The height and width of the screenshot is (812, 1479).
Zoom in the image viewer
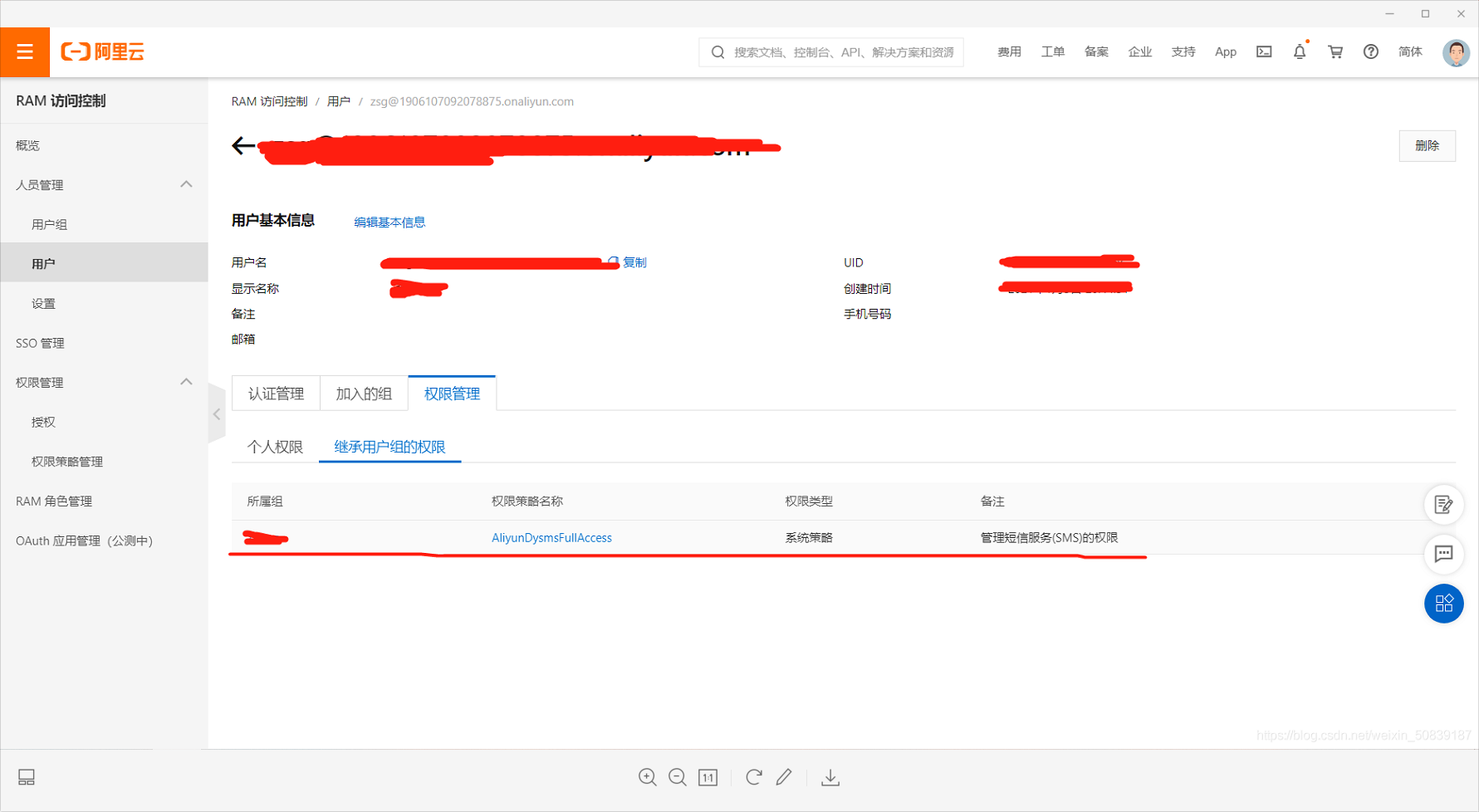[648, 777]
